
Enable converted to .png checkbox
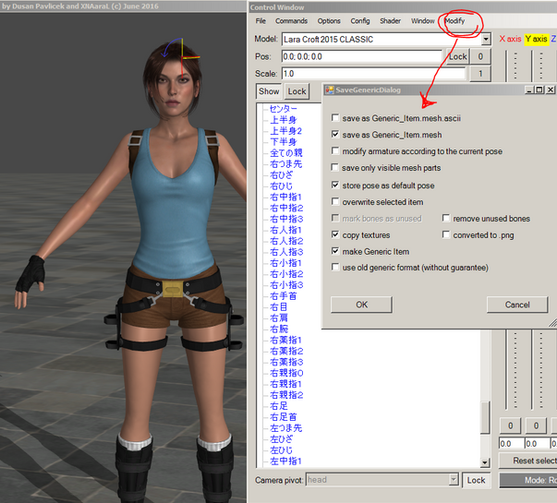coord(446,234)
